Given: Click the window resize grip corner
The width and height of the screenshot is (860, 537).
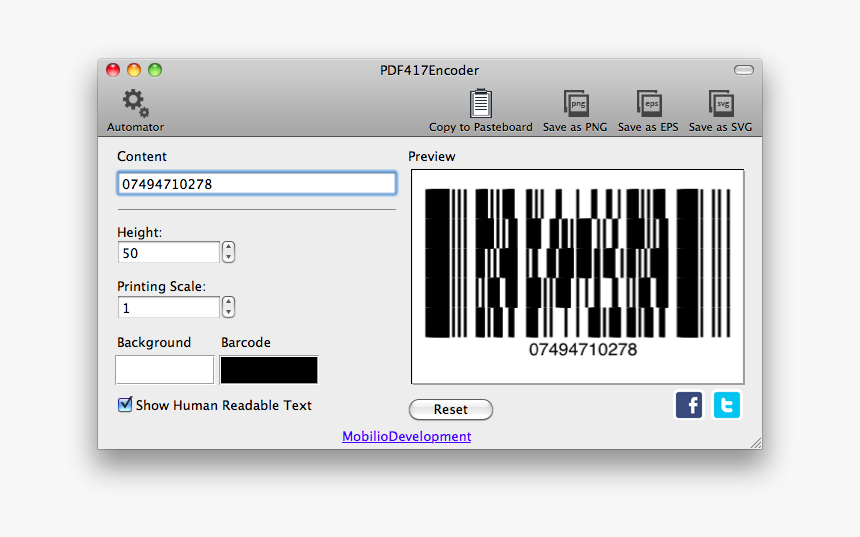Looking at the screenshot, I should pyautogui.click(x=756, y=443).
